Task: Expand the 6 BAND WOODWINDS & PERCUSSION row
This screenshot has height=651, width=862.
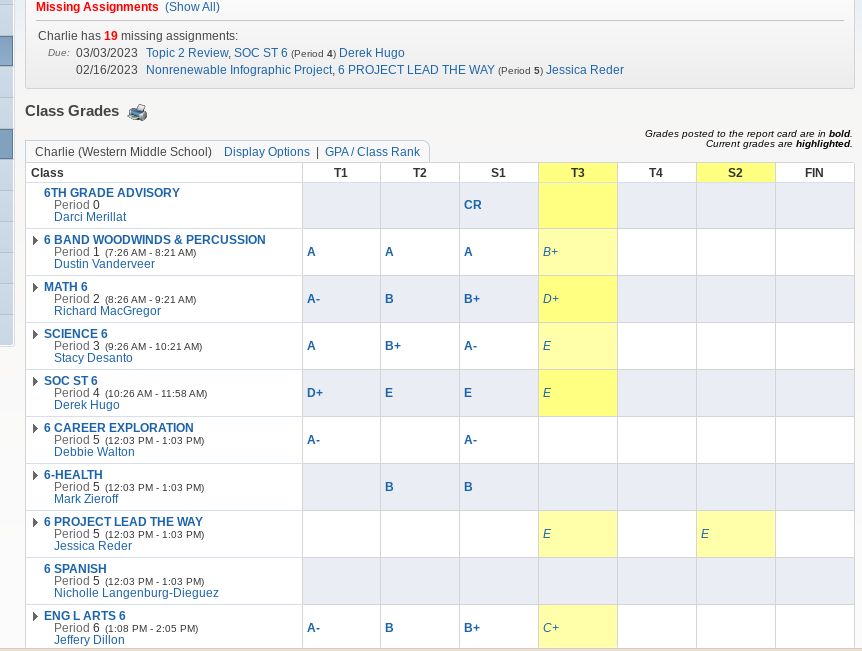Action: (35, 240)
